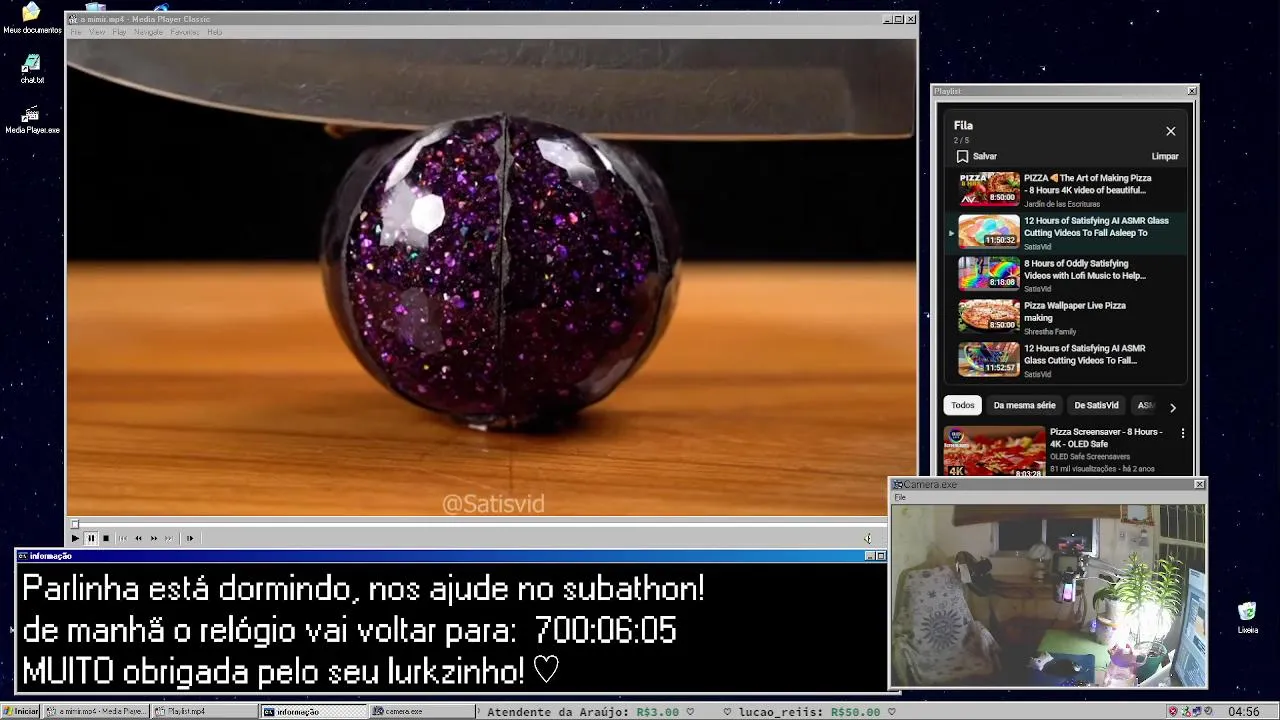Open the Favorites menu in Media Player Classic
The image size is (1280, 720).
(x=185, y=32)
